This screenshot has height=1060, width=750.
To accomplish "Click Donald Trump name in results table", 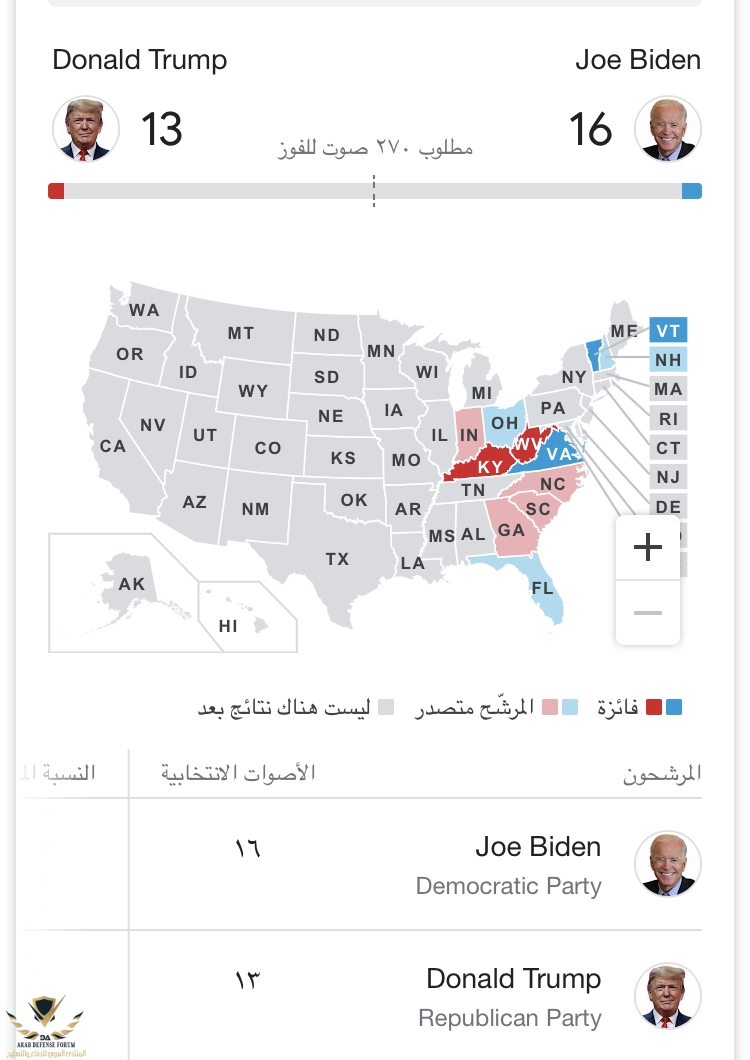I will 513,978.
